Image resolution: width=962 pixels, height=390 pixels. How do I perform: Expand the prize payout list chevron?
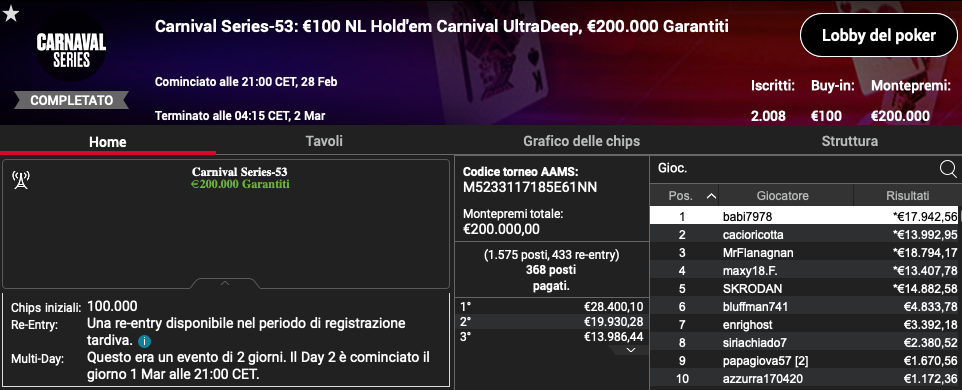pos(629,350)
